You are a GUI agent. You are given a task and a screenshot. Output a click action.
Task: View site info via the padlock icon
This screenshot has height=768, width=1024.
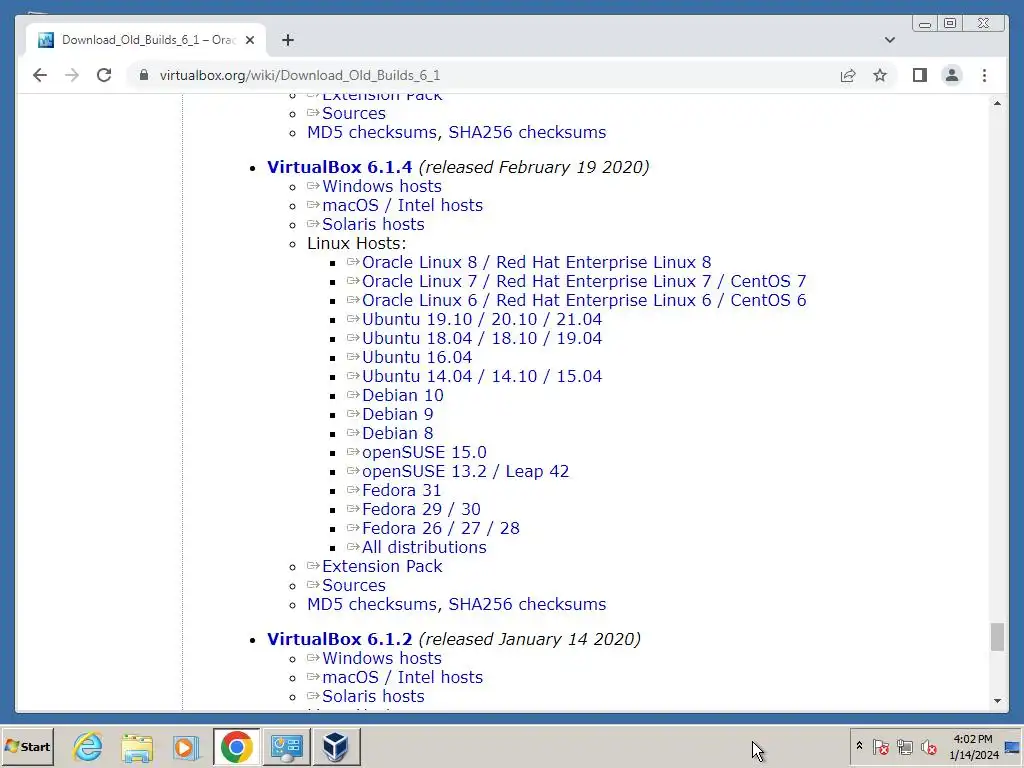(144, 75)
